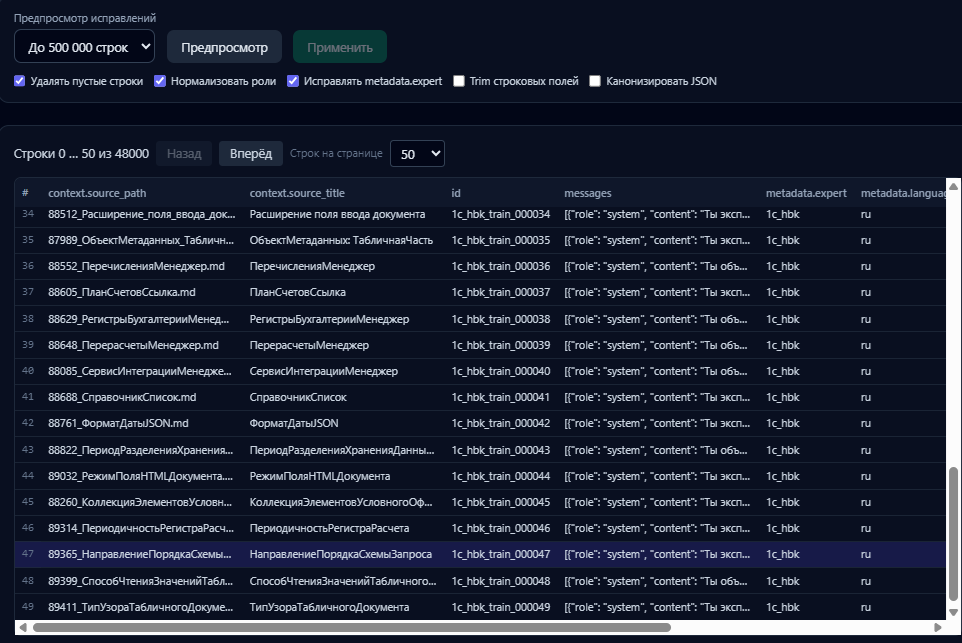Image resolution: width=962 pixels, height=643 pixels.
Task: Click id cell 1c_hbk_train_000038
Action: coord(501,319)
